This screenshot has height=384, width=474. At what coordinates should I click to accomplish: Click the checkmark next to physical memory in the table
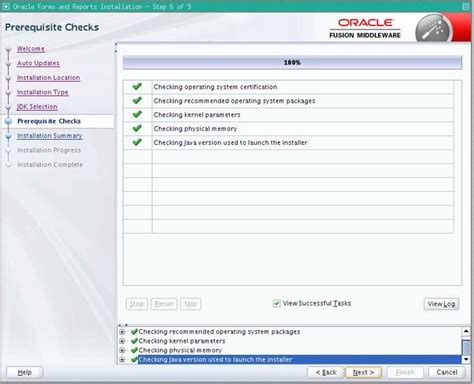coord(137,128)
